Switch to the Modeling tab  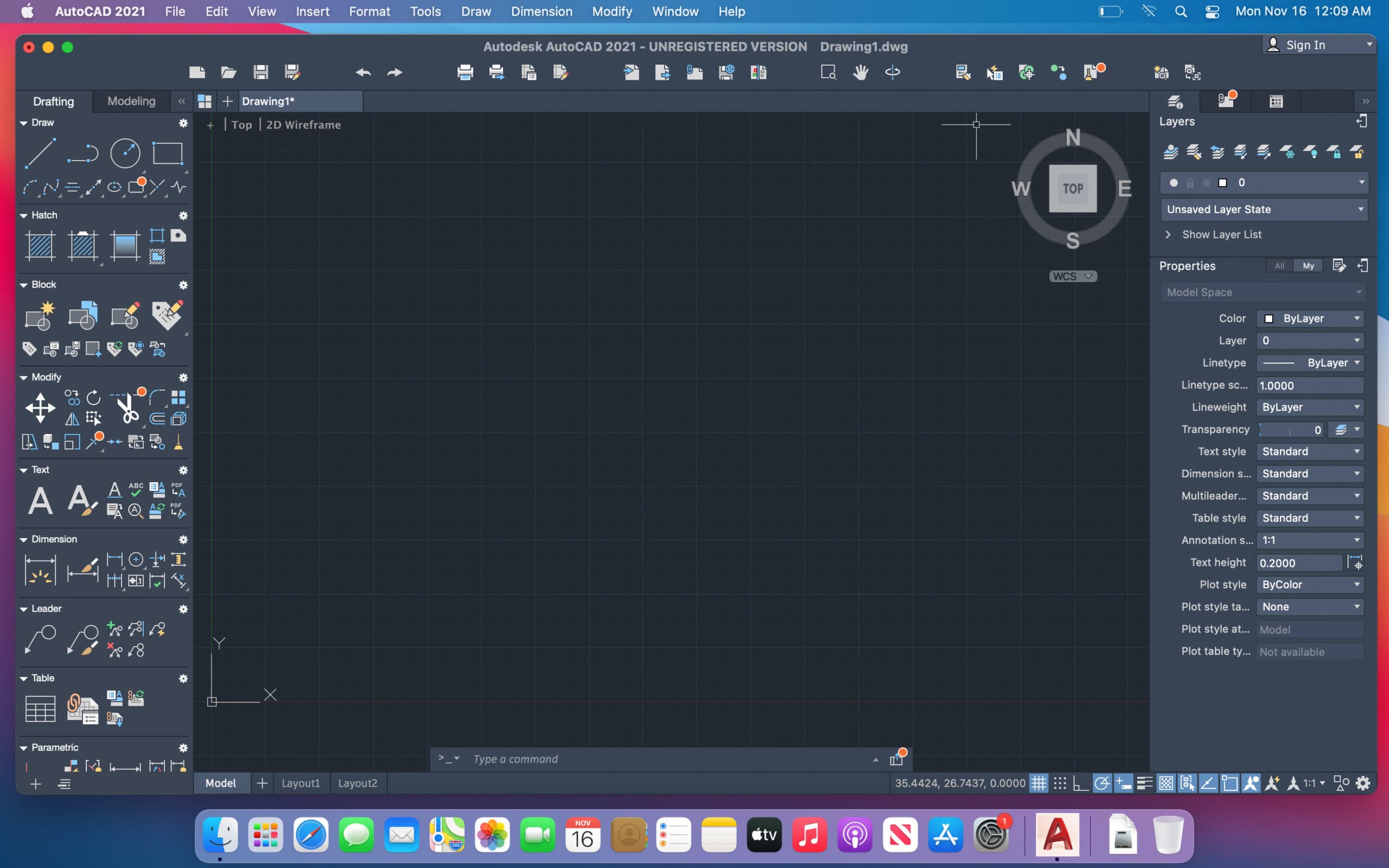131,101
